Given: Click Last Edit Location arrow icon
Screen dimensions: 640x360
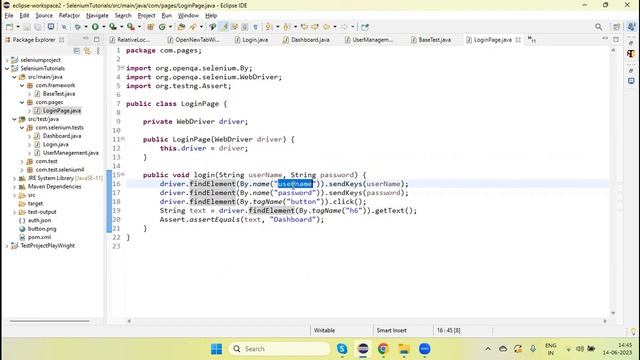Looking at the screenshot, I should click(x=304, y=27).
